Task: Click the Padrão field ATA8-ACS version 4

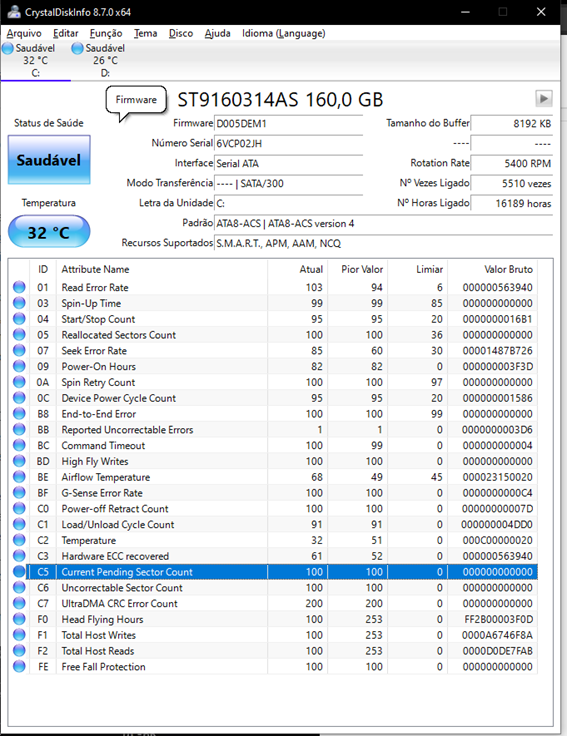Action: pyautogui.click(x=383, y=223)
